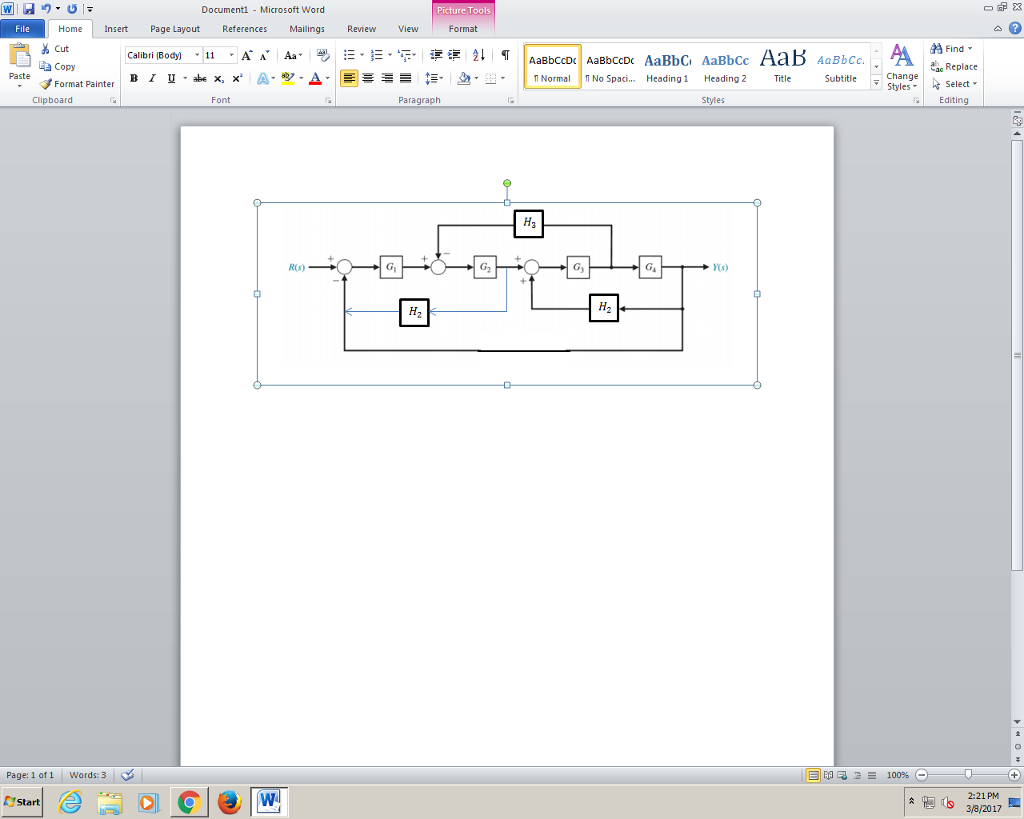Select the subscript icon
The height and width of the screenshot is (819, 1024).
(218, 77)
